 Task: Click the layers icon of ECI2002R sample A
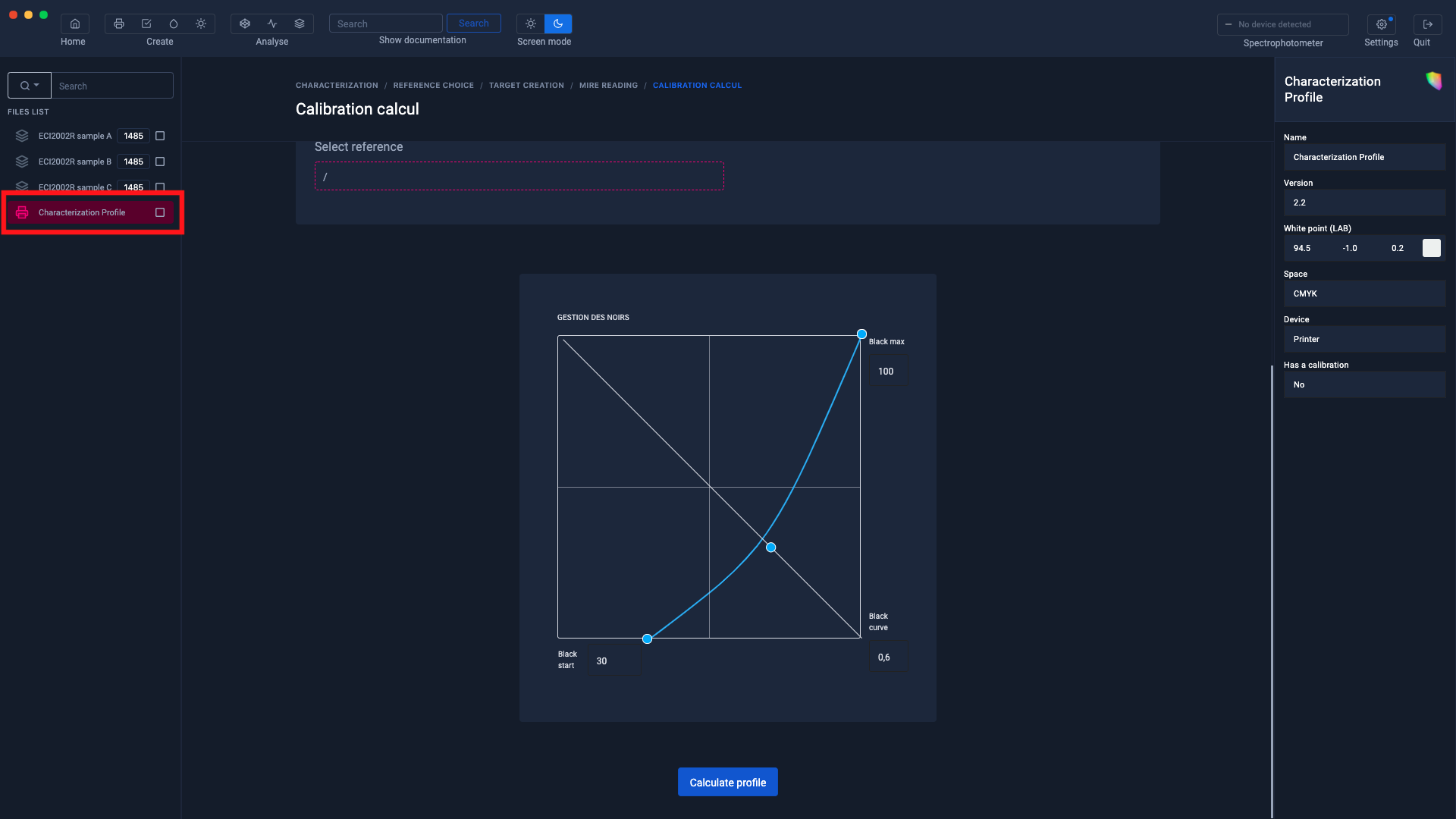(22, 136)
